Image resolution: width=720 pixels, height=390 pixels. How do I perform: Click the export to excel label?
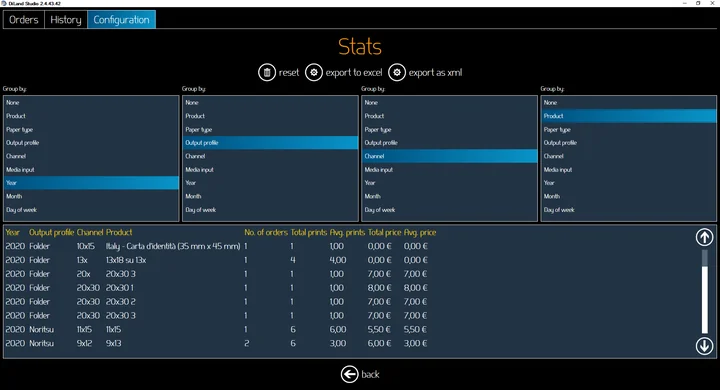(354, 73)
